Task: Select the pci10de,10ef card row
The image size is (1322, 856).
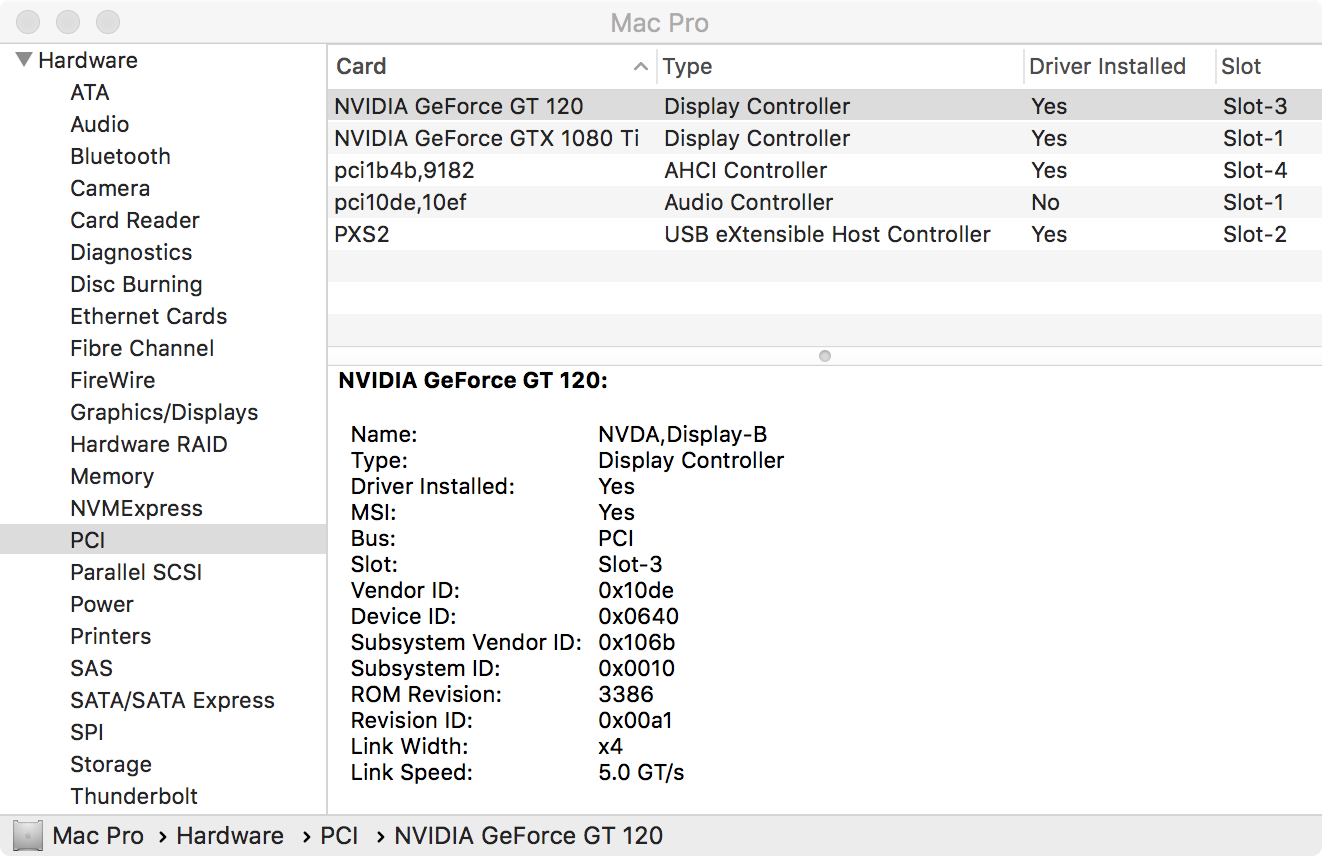Action: click(x=825, y=202)
